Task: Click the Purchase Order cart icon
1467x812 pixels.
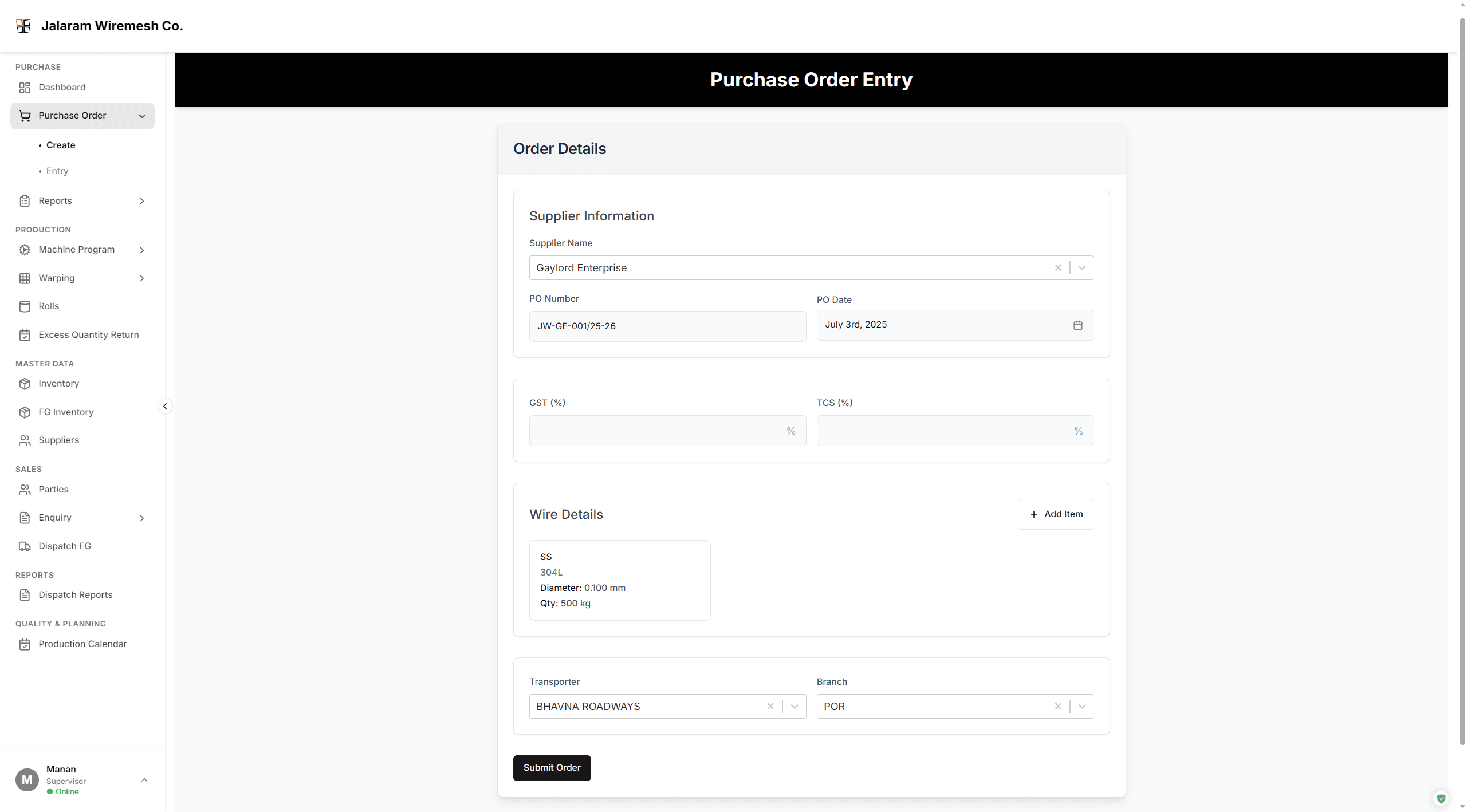Action: coord(25,115)
